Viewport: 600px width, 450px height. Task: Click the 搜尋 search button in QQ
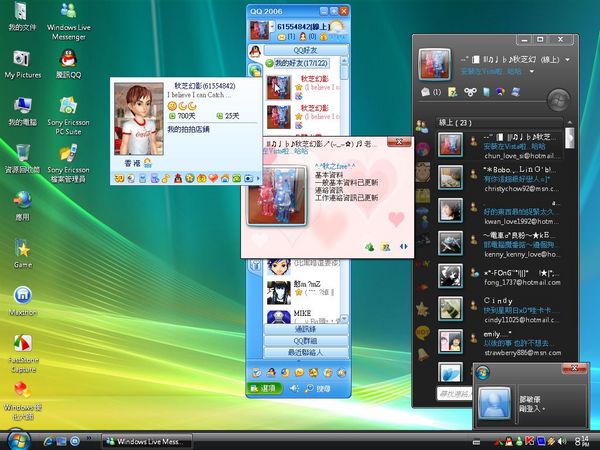pos(318,388)
